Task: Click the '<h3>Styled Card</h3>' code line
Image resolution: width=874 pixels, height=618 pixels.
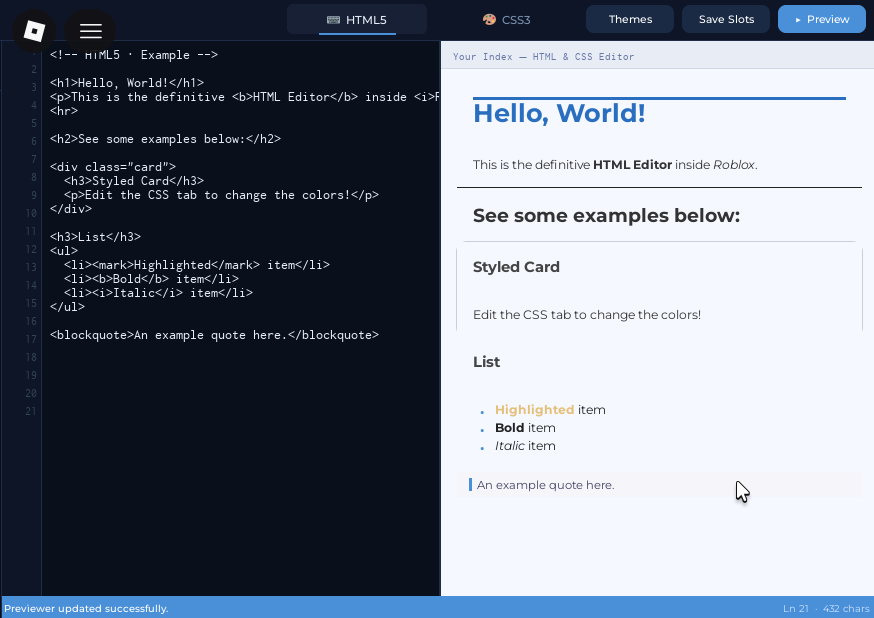Action: pyautogui.click(x=134, y=181)
